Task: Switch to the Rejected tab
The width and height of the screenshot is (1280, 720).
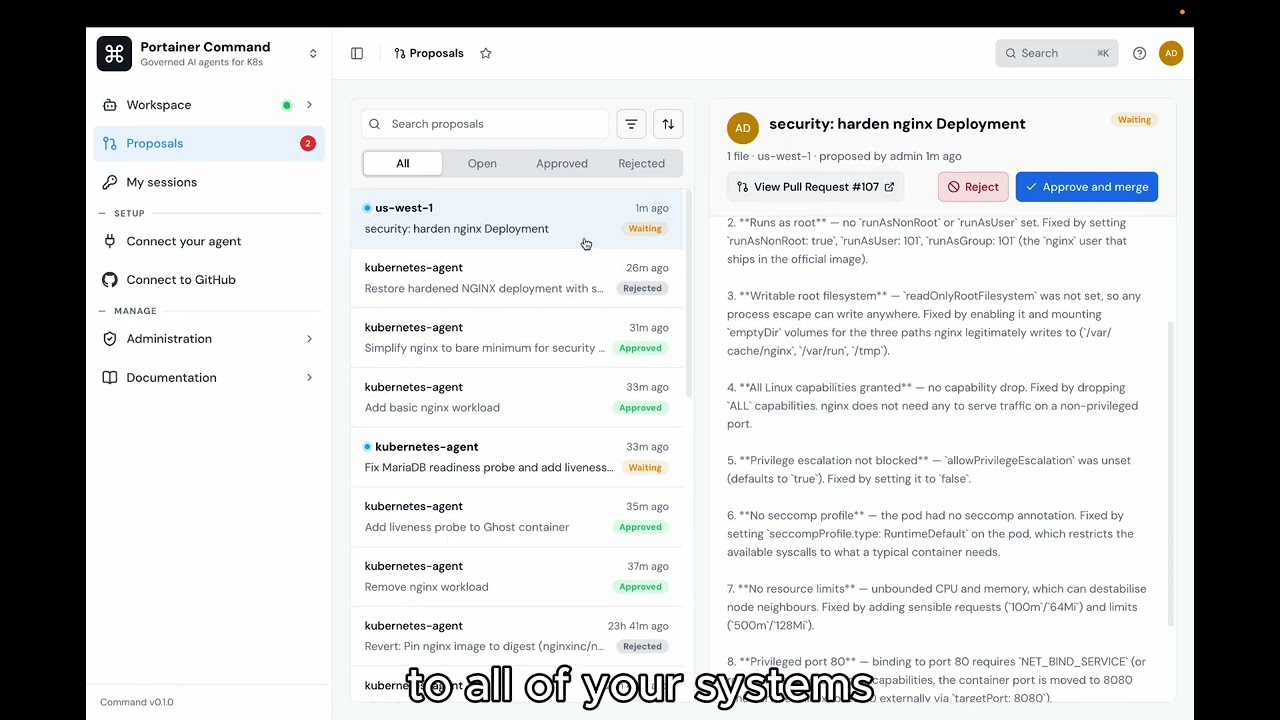Action: click(641, 164)
